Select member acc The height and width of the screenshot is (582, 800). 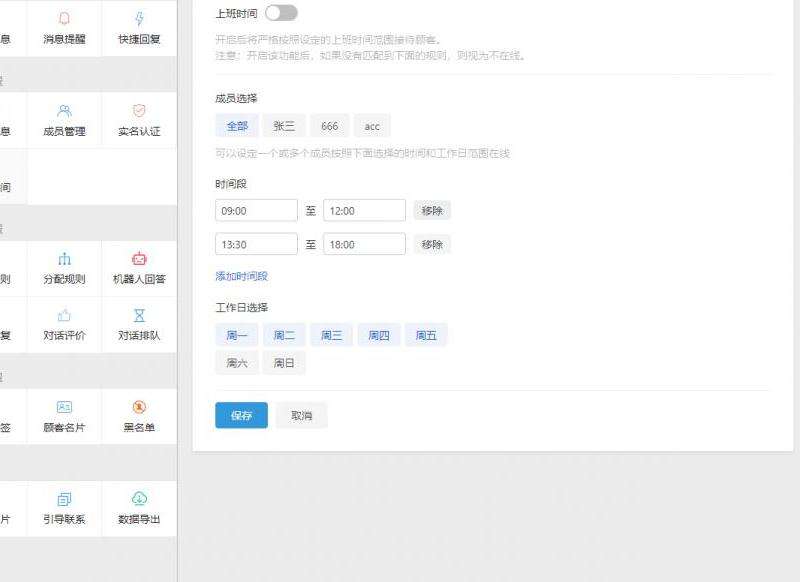point(372,126)
